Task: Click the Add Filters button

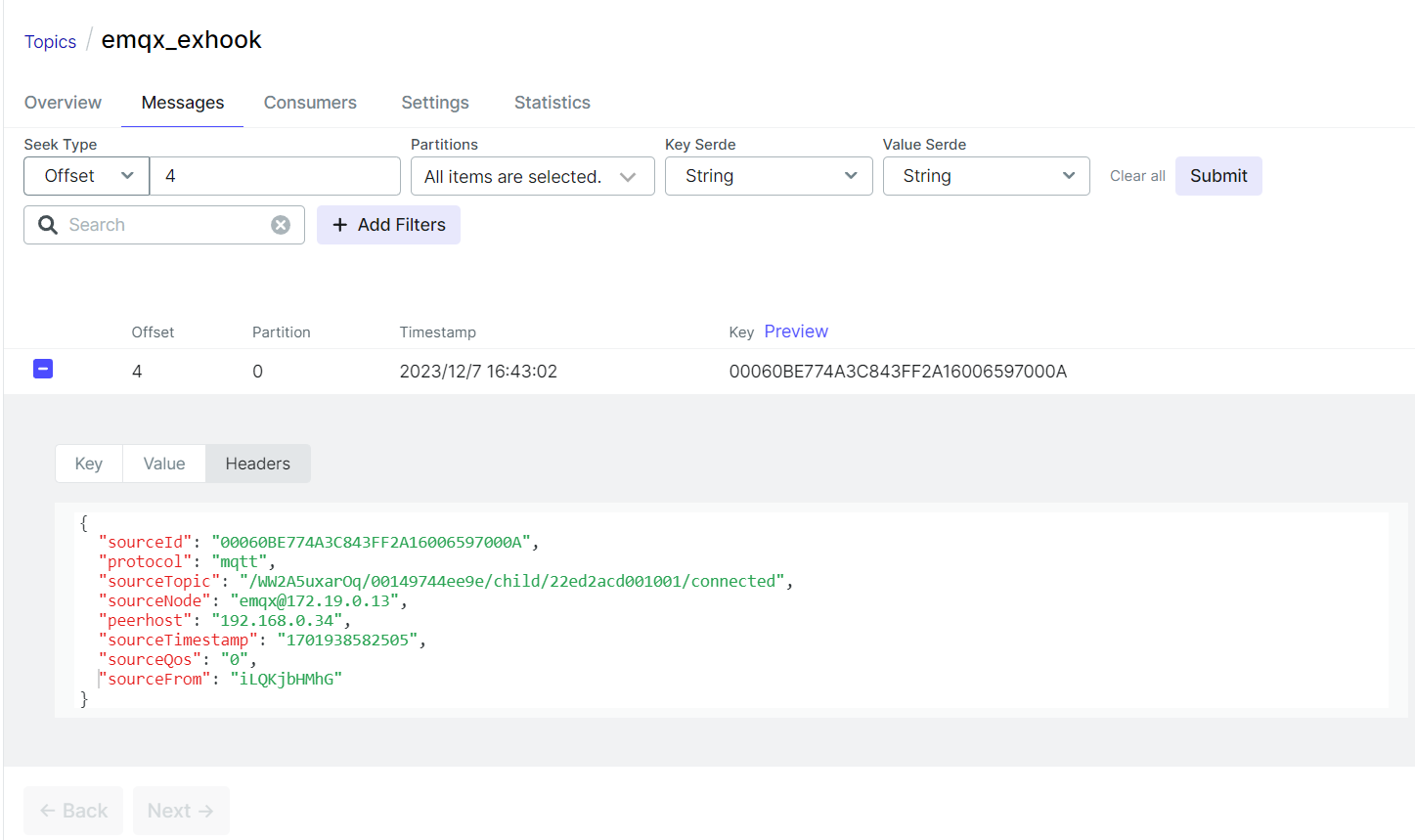Action: pyautogui.click(x=388, y=225)
